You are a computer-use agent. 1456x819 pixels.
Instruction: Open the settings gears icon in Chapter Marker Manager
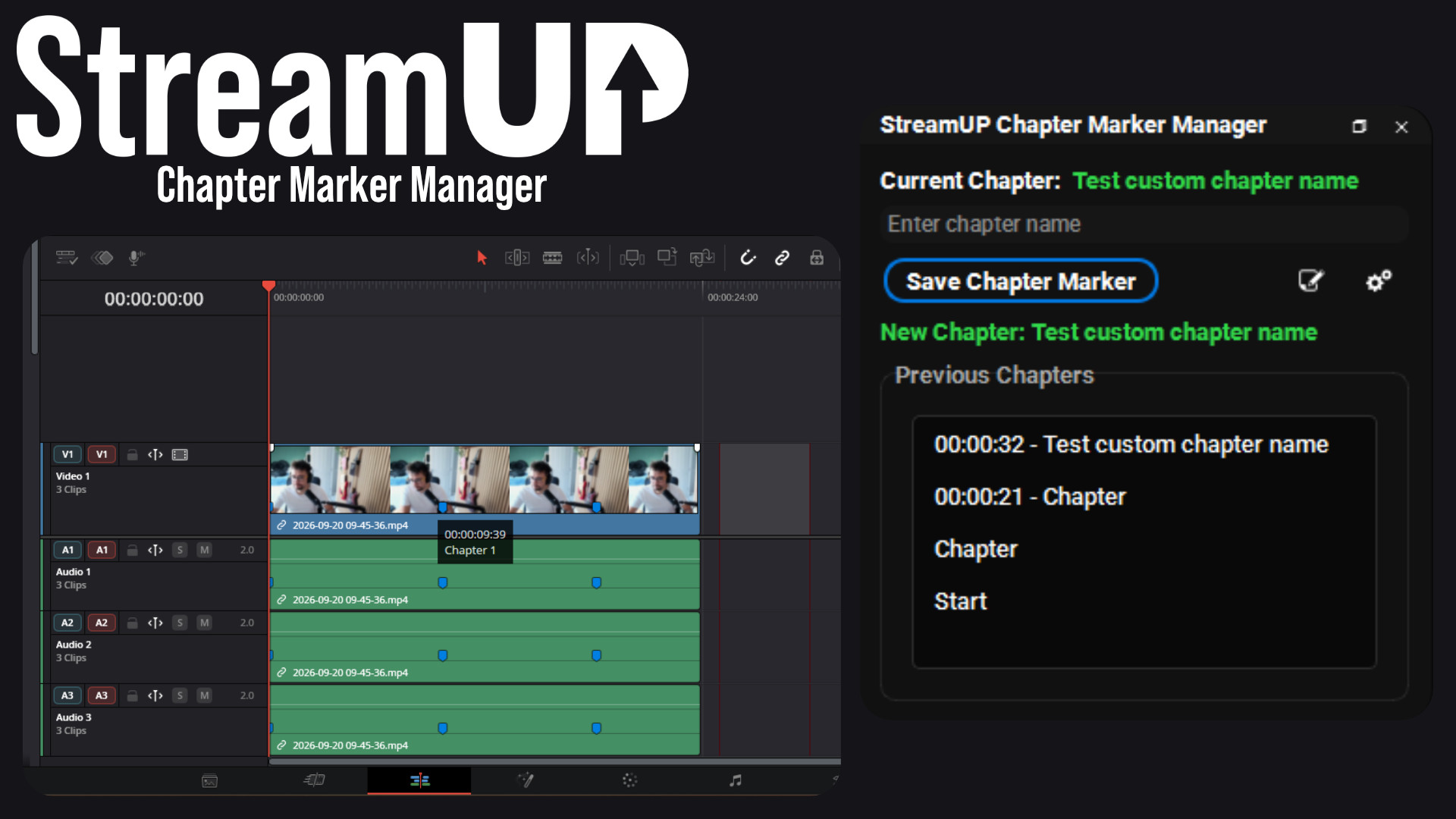tap(1379, 281)
